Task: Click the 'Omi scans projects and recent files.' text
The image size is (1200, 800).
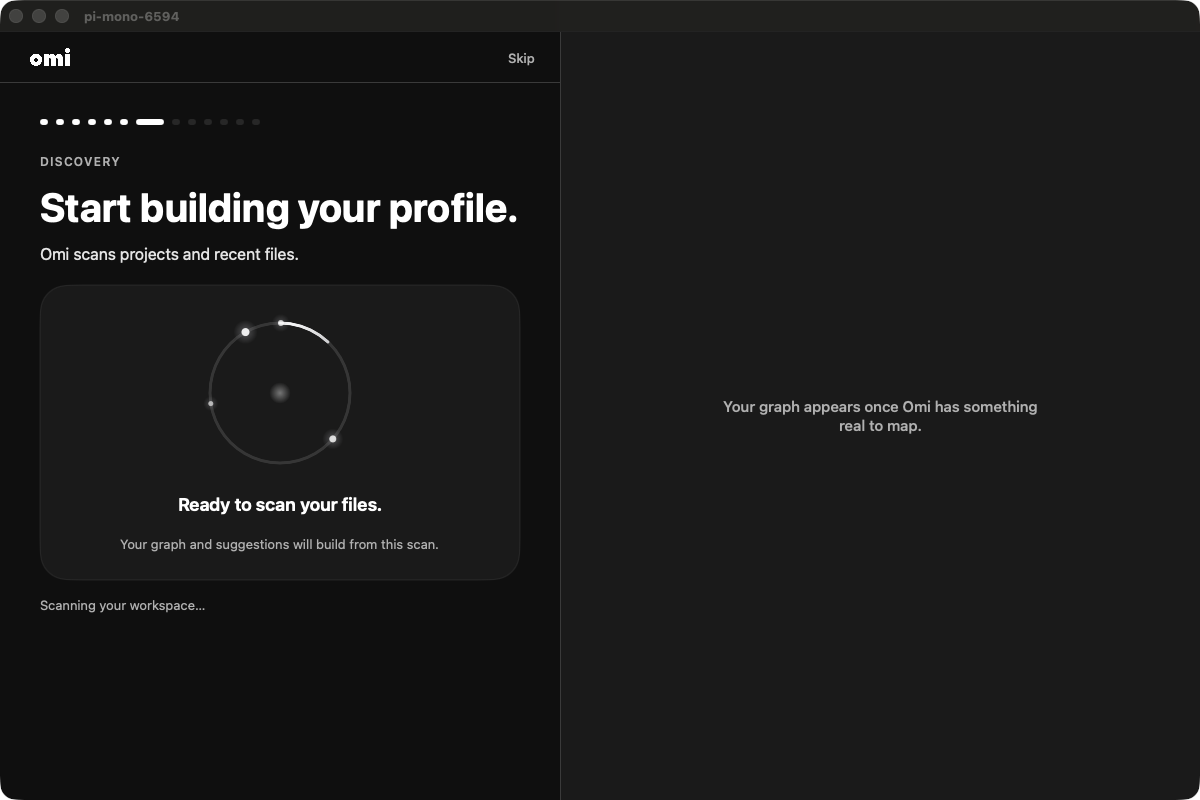Action: coord(169,254)
